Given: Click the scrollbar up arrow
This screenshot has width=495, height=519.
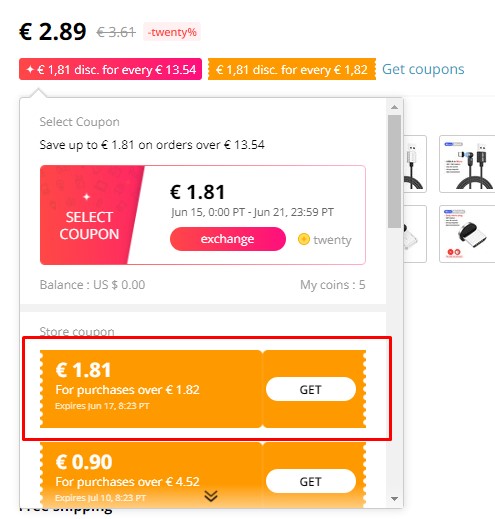Looking at the screenshot, I should (x=394, y=107).
